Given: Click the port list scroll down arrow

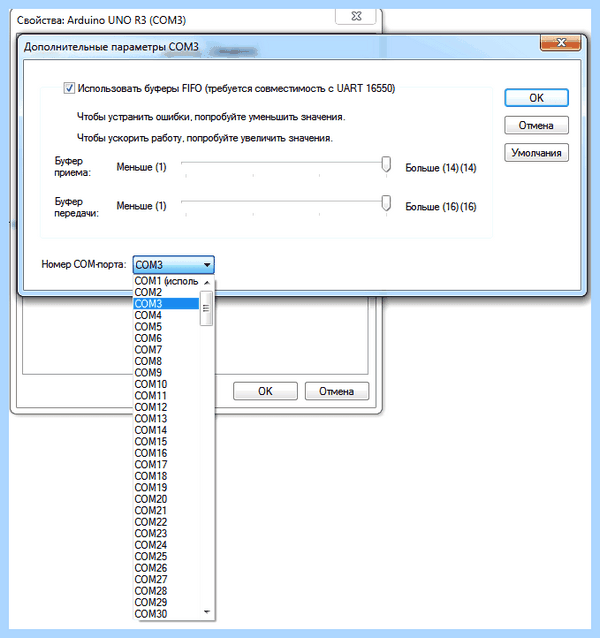Looking at the screenshot, I should 207,612.
